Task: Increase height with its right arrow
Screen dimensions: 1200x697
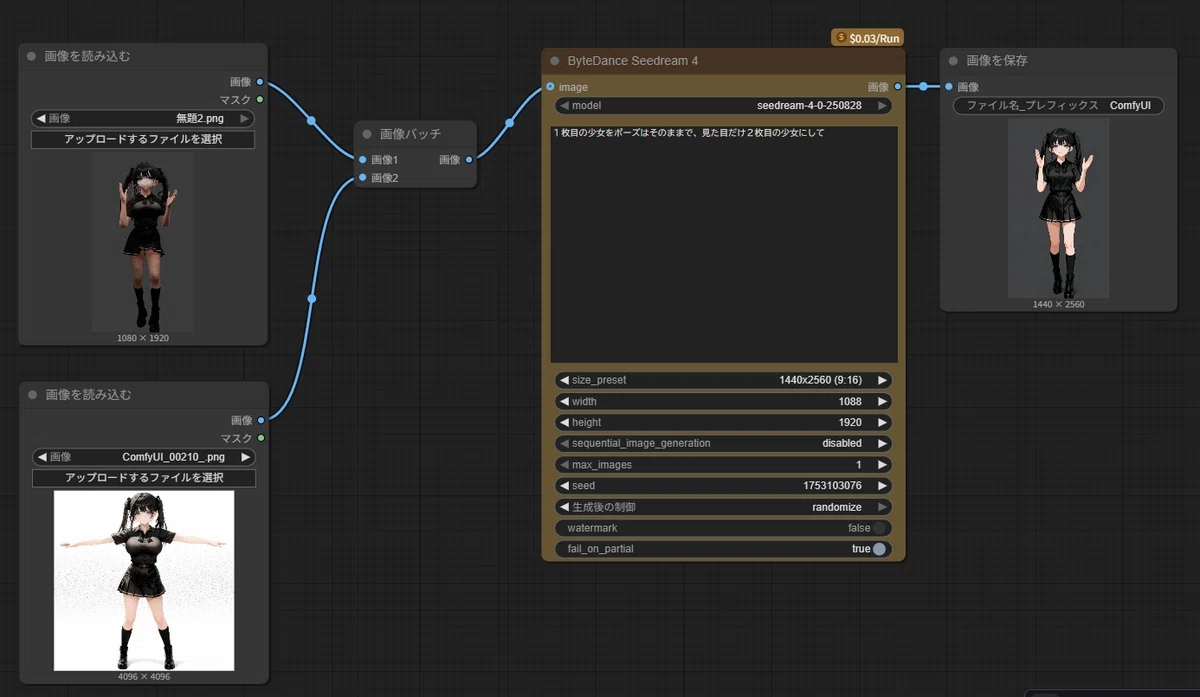Action: pyautogui.click(x=882, y=422)
